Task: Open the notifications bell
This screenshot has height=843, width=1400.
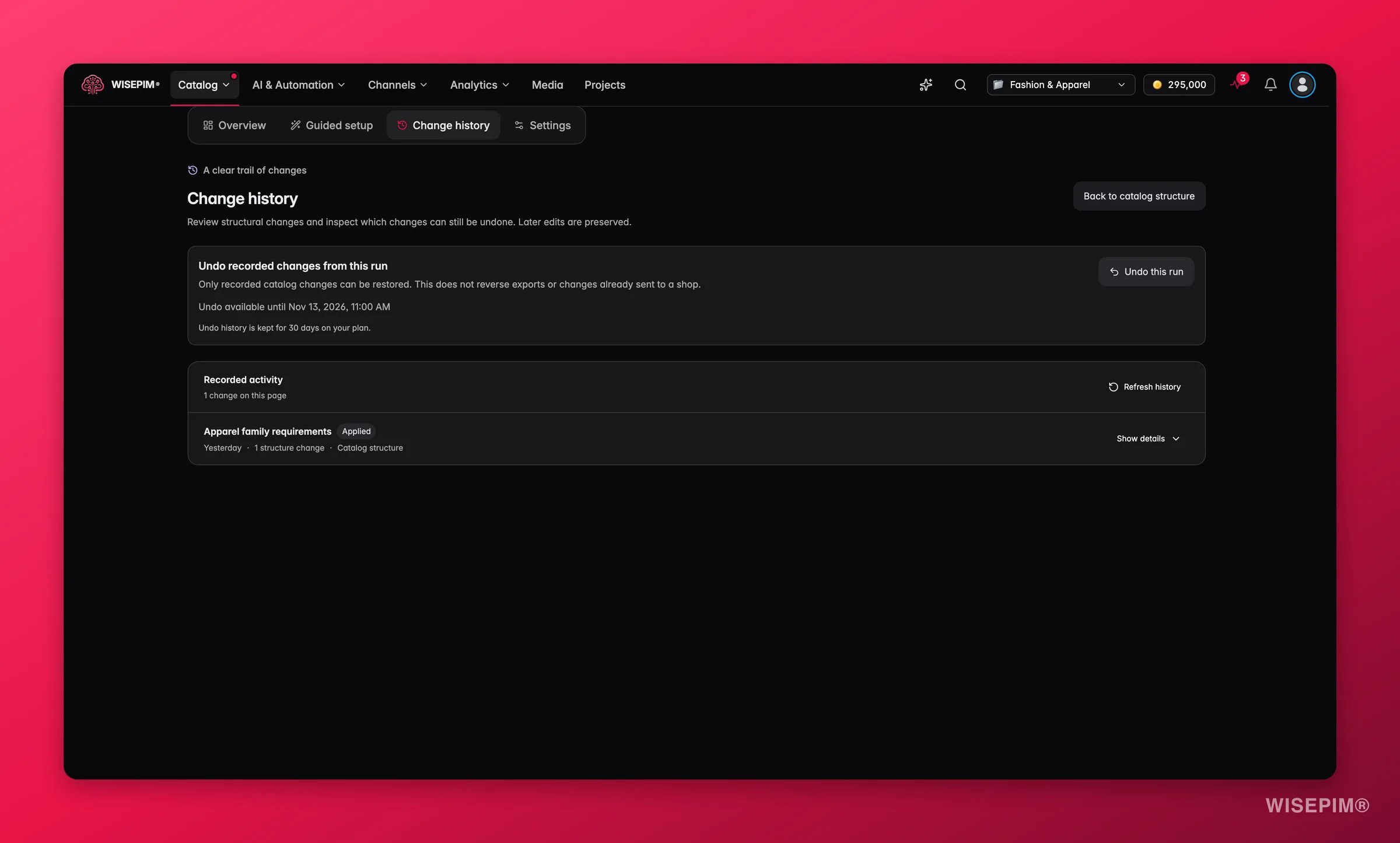Action: 1270,85
